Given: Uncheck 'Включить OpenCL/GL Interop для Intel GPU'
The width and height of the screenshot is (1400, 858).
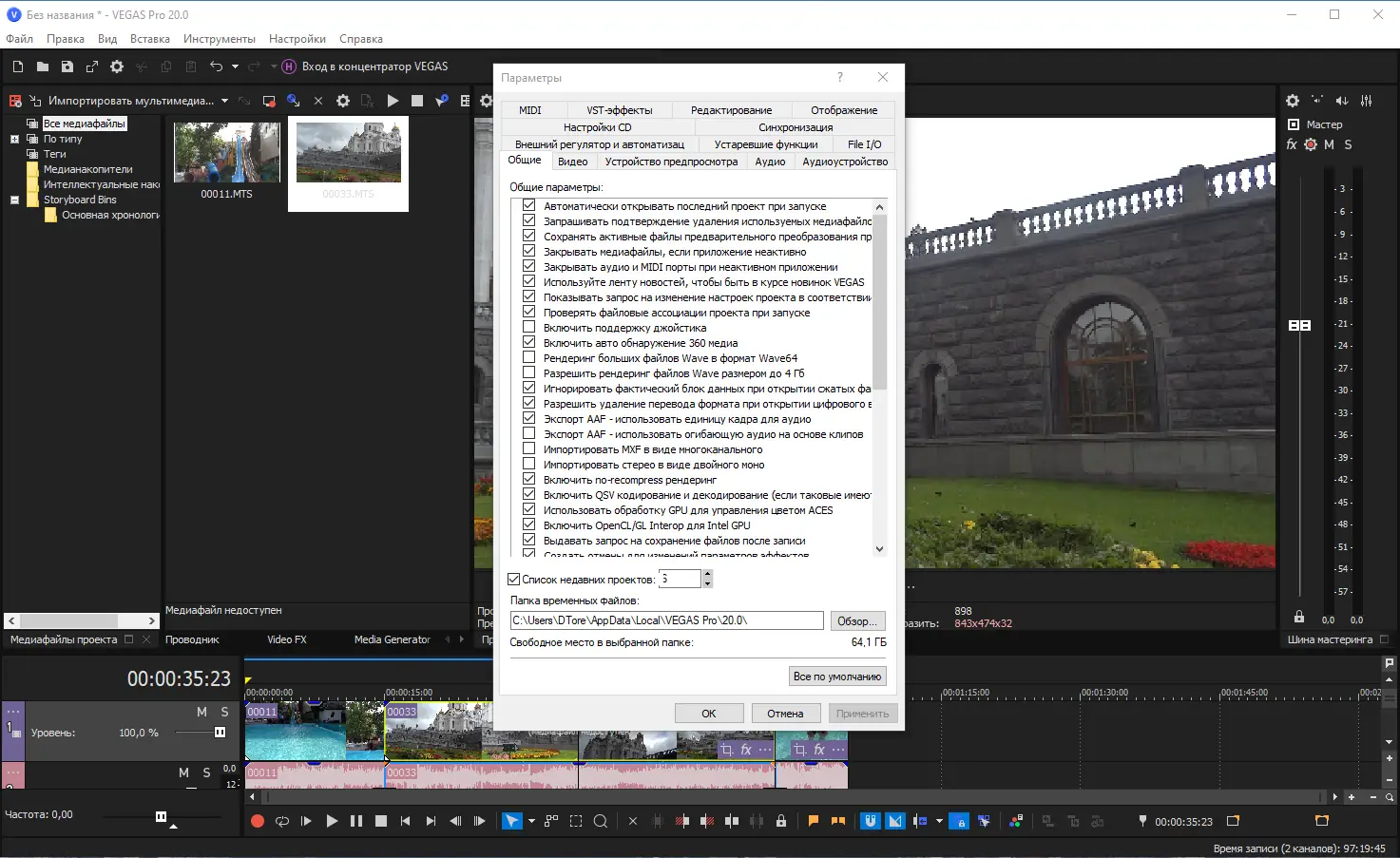Looking at the screenshot, I should coord(529,525).
